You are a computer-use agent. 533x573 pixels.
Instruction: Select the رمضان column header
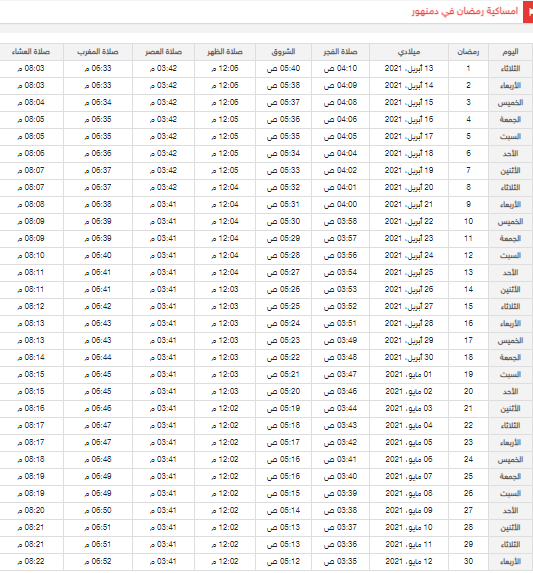[x=468, y=52]
